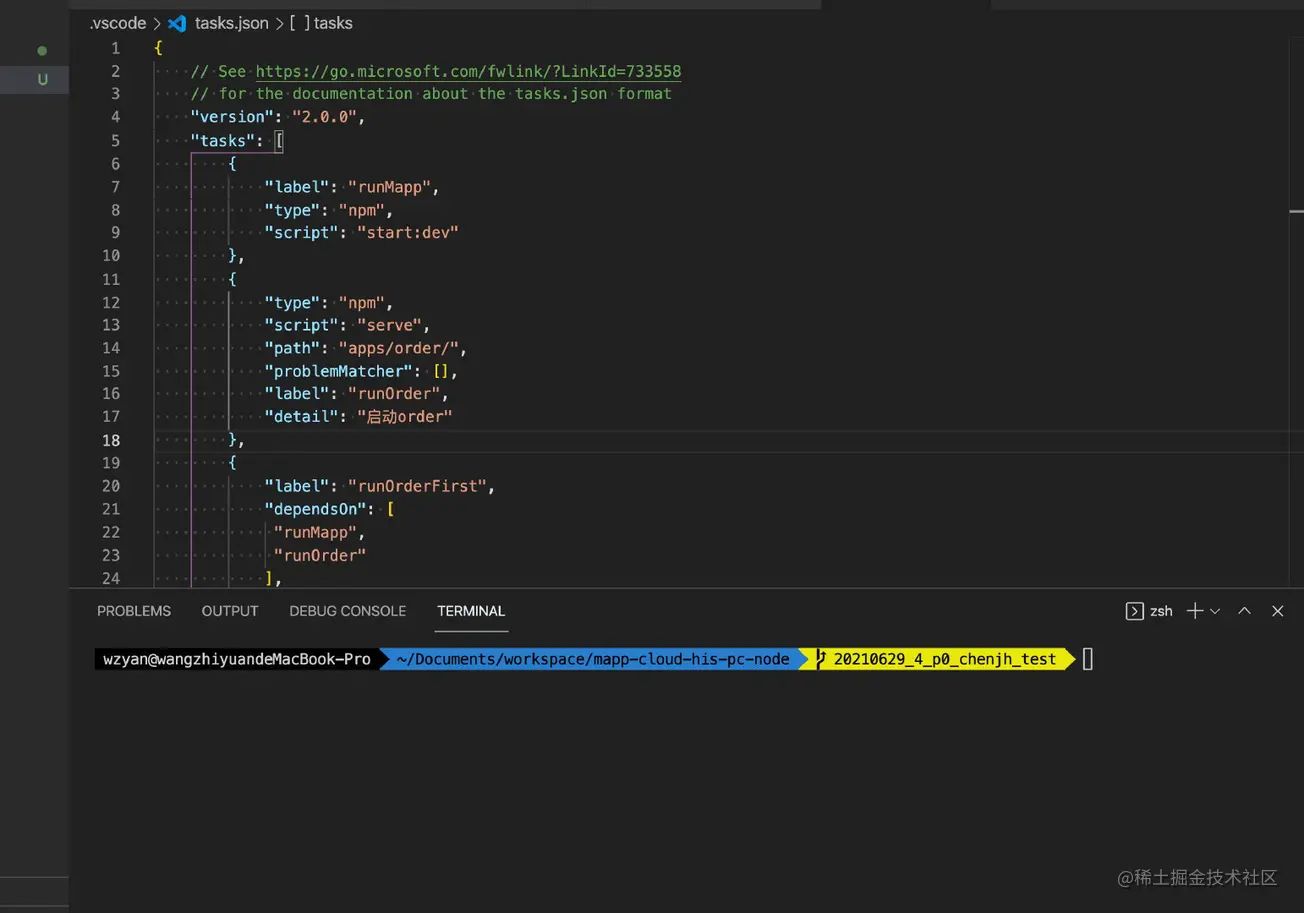Click the green dot indicator in left sidebar
The height and width of the screenshot is (913, 1304).
point(42,50)
